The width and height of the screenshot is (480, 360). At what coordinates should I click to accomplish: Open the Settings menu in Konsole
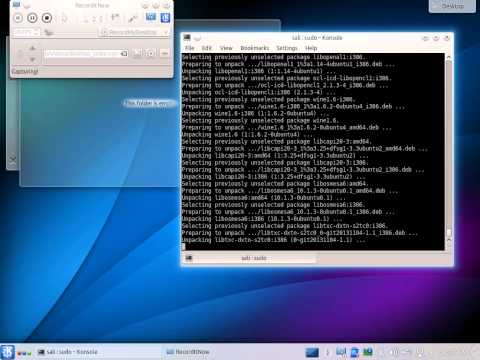click(x=287, y=48)
